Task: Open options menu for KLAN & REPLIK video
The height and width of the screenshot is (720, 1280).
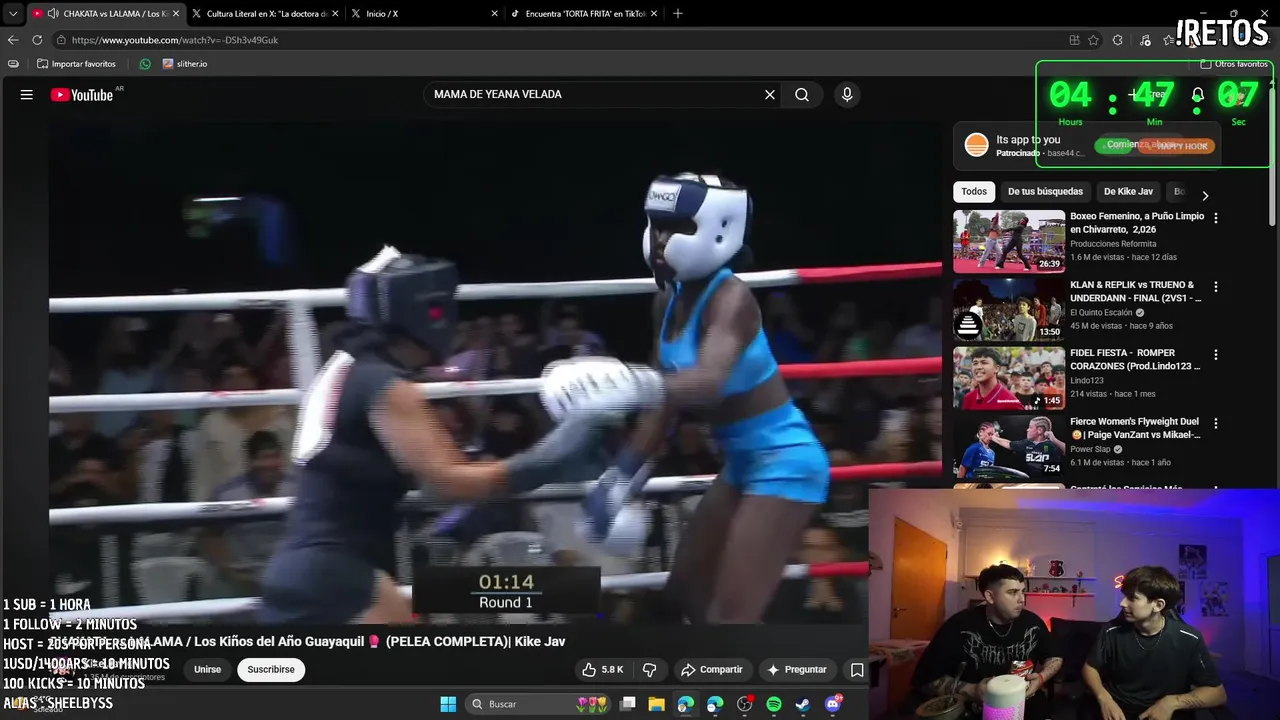Action: point(1216,286)
